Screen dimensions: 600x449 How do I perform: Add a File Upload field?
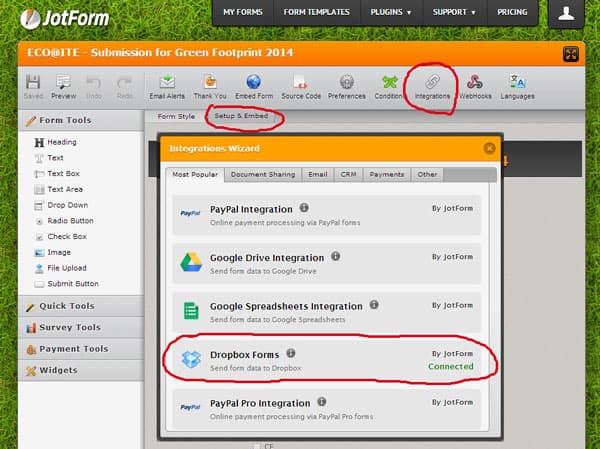coord(60,268)
